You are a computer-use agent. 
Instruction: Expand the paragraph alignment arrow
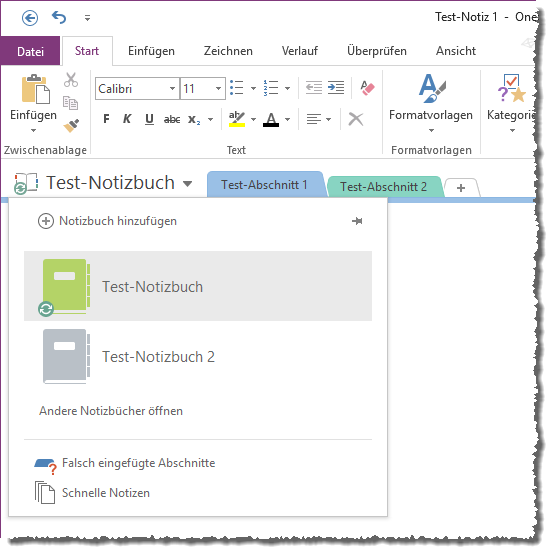pos(329,120)
